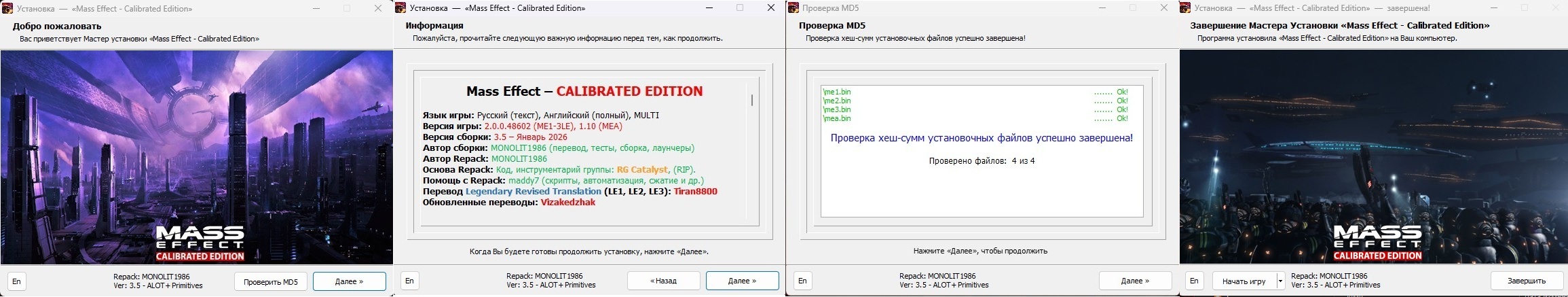Minimize the Проверка MD5 window
The height and width of the screenshot is (297, 1568).
point(1102,8)
